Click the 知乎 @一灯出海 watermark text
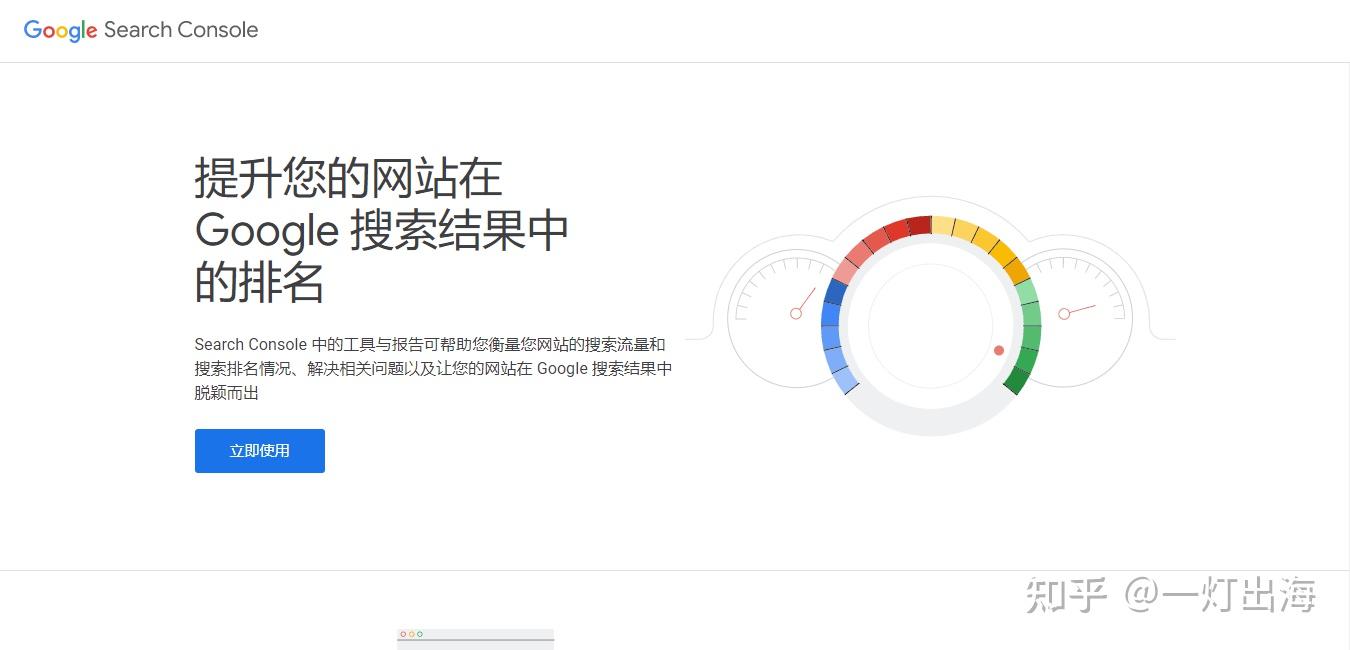 click(x=1170, y=595)
